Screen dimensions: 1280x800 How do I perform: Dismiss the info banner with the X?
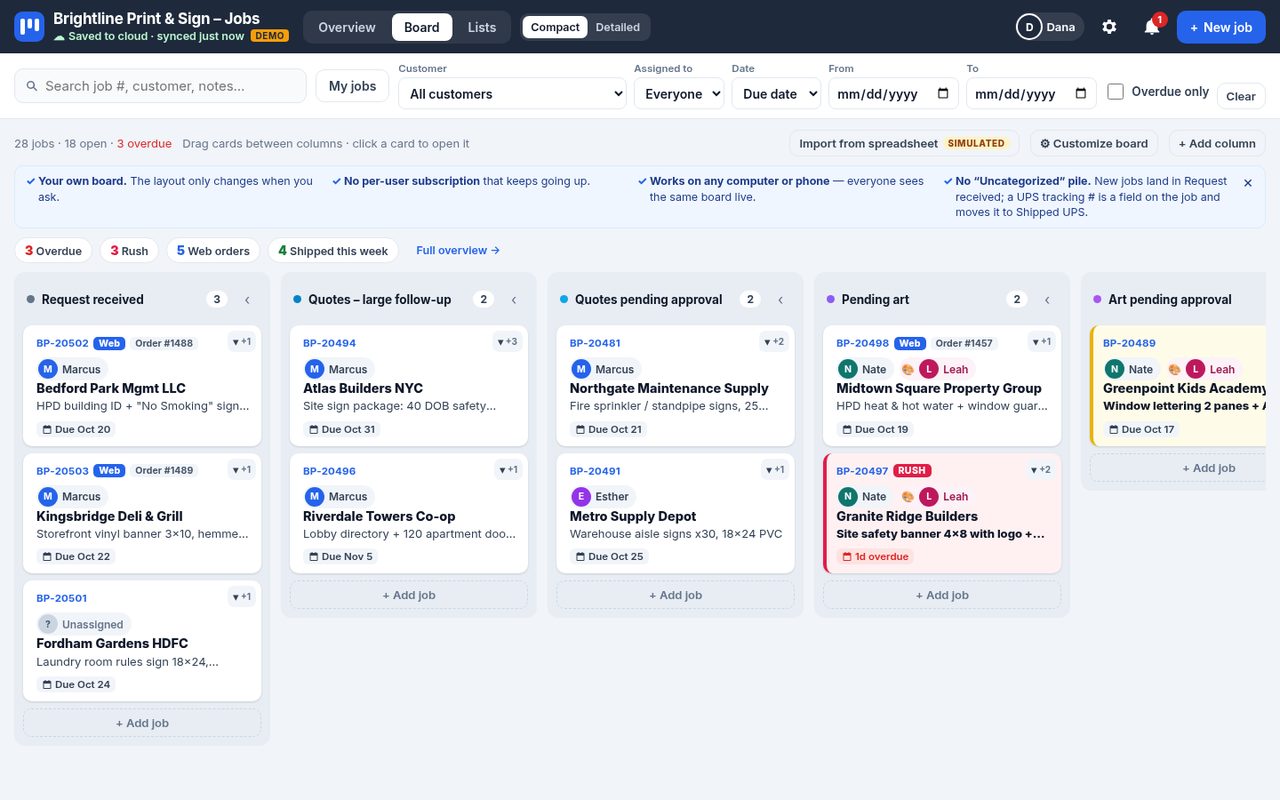pos(1247,183)
